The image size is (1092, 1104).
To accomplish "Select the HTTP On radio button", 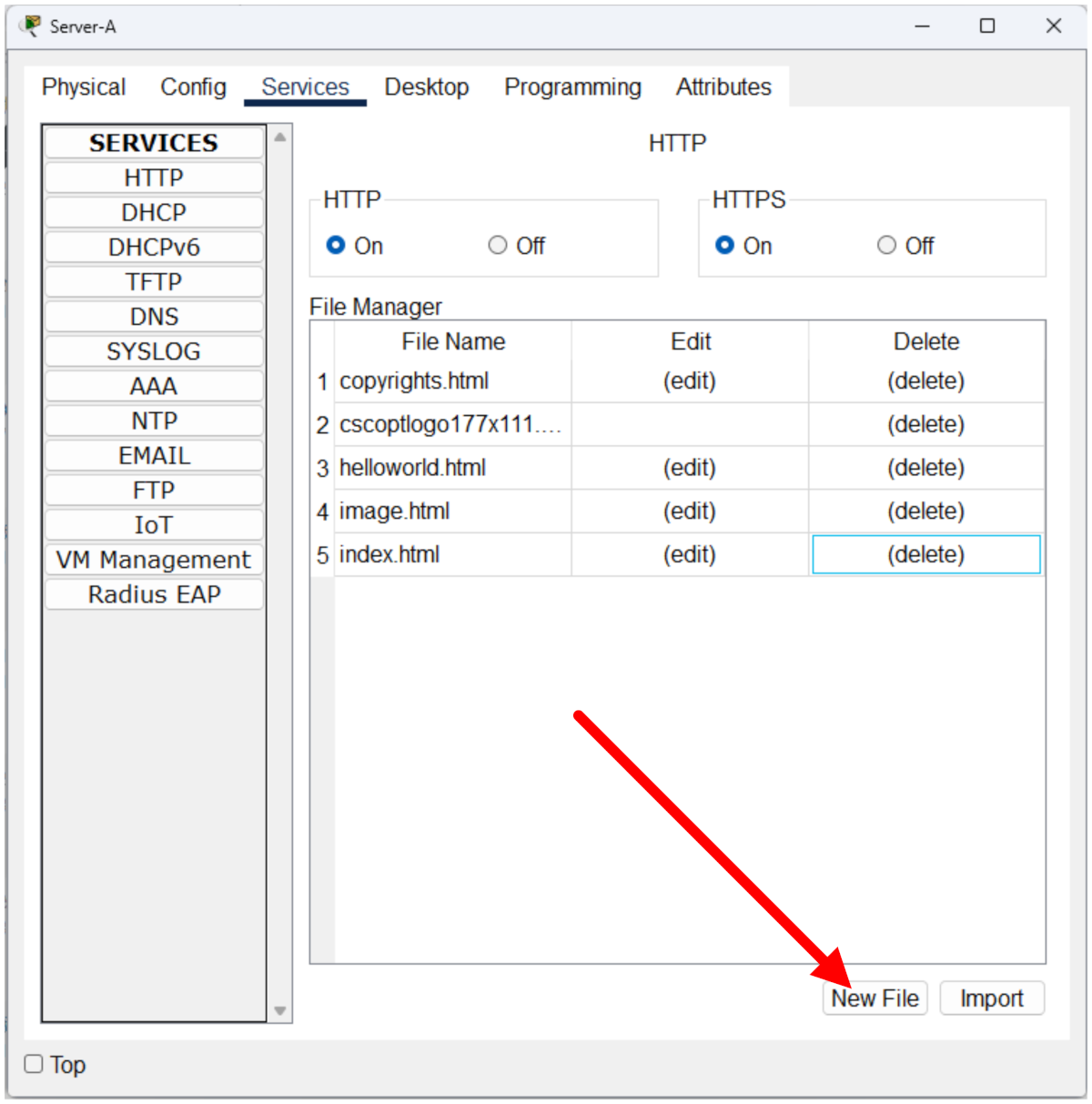I will click(336, 246).
